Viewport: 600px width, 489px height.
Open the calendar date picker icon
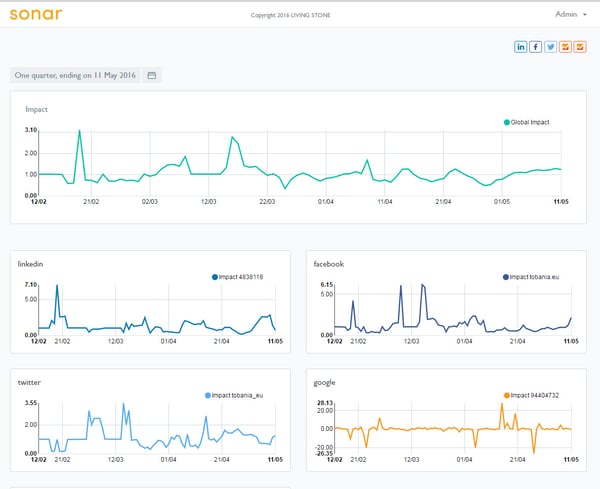click(152, 75)
